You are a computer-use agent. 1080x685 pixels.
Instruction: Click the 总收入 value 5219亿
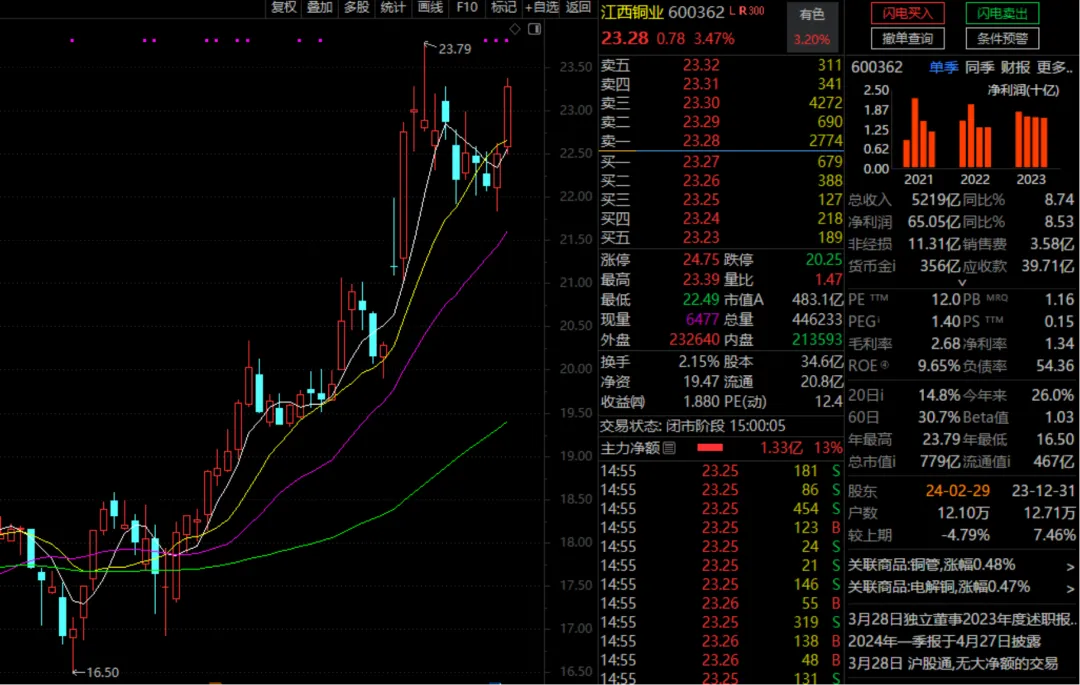pos(935,201)
